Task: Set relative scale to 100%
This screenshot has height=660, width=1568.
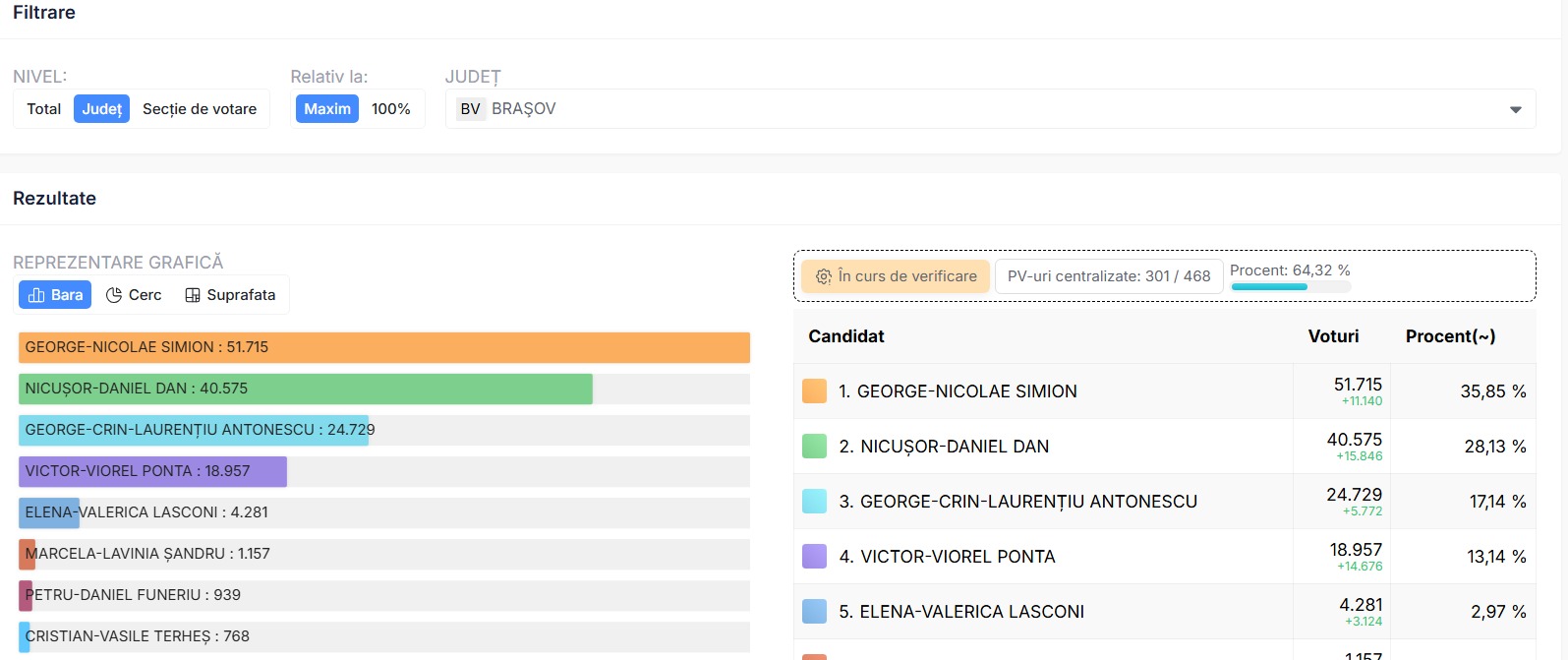Action: point(391,109)
